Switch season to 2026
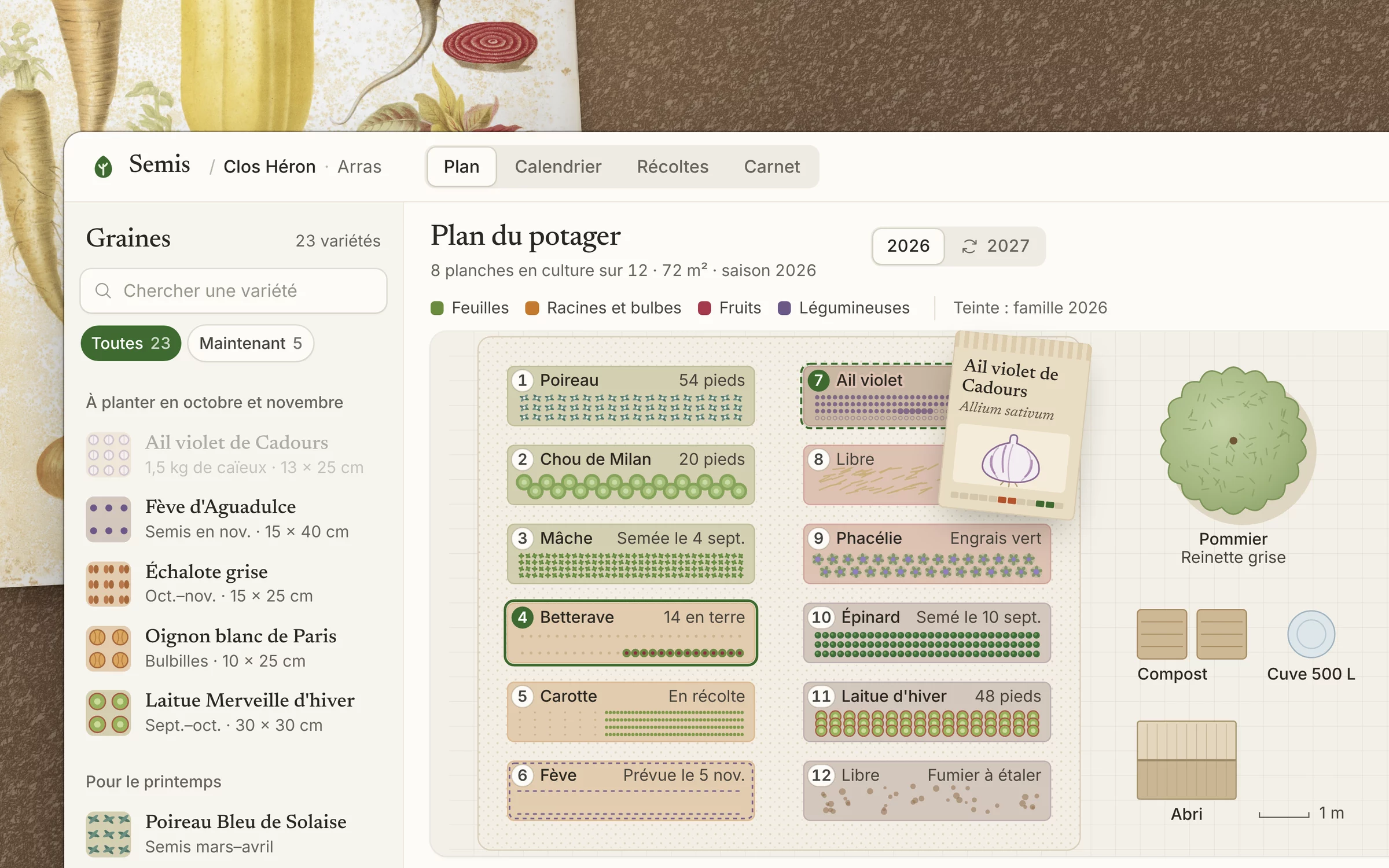 (x=908, y=246)
